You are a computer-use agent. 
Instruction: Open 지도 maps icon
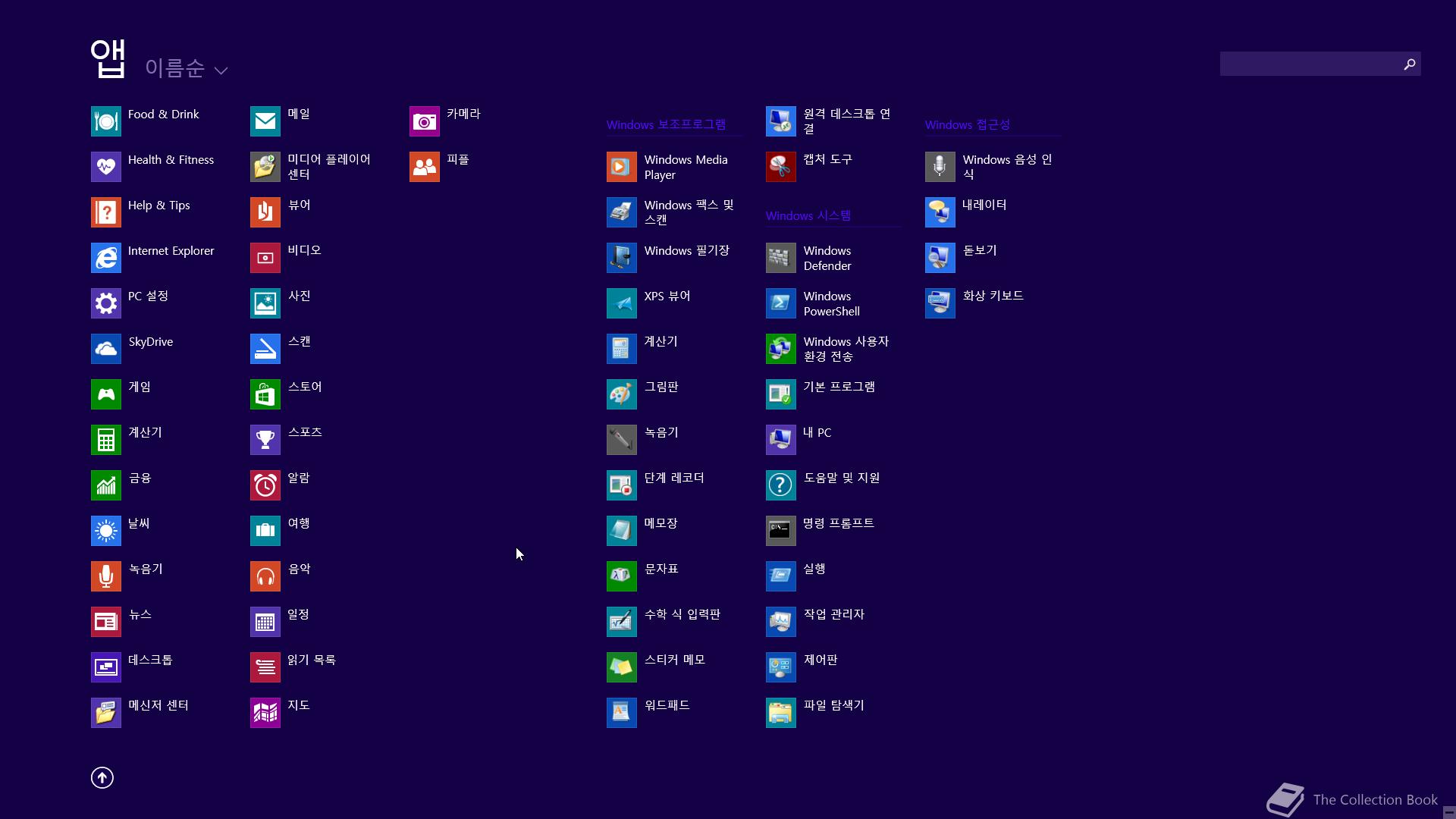(x=265, y=713)
